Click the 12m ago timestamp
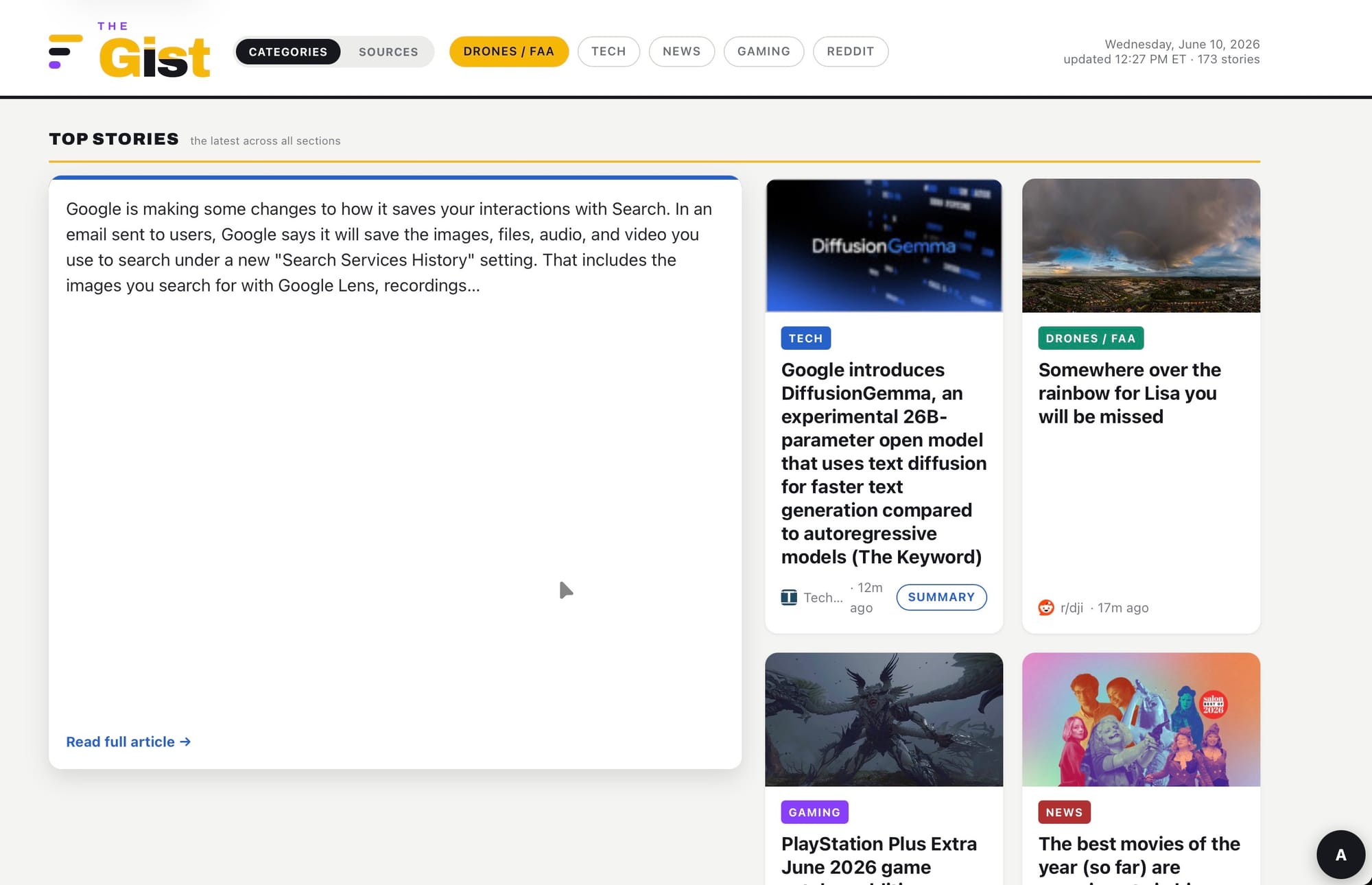 (866, 598)
